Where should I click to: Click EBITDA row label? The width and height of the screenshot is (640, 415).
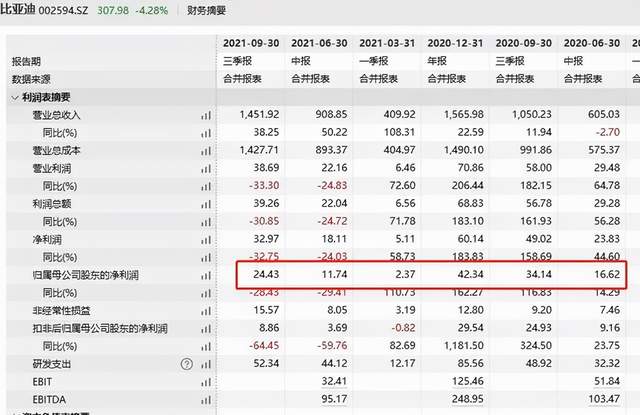pyautogui.click(x=49, y=400)
